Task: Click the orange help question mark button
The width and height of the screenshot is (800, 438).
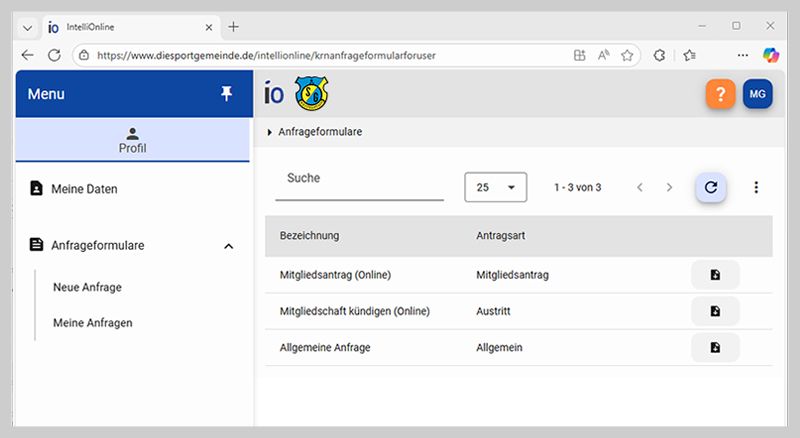Action: [720, 94]
